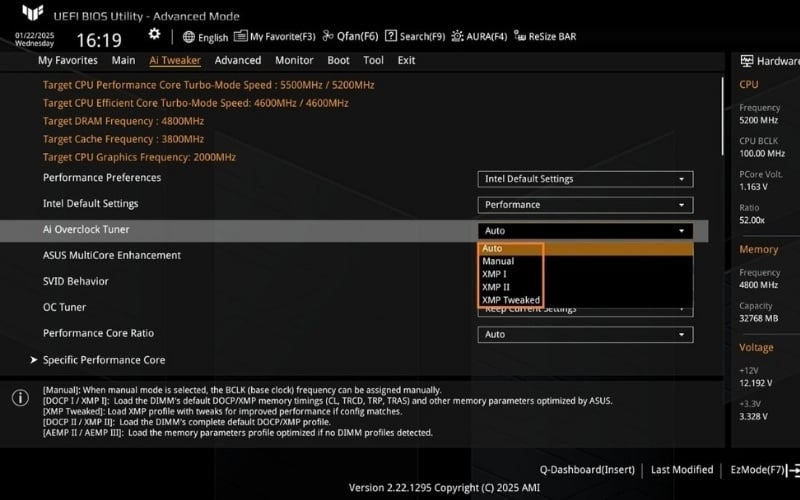Switch to the Advanced tab
The image size is (800, 500).
(238, 60)
